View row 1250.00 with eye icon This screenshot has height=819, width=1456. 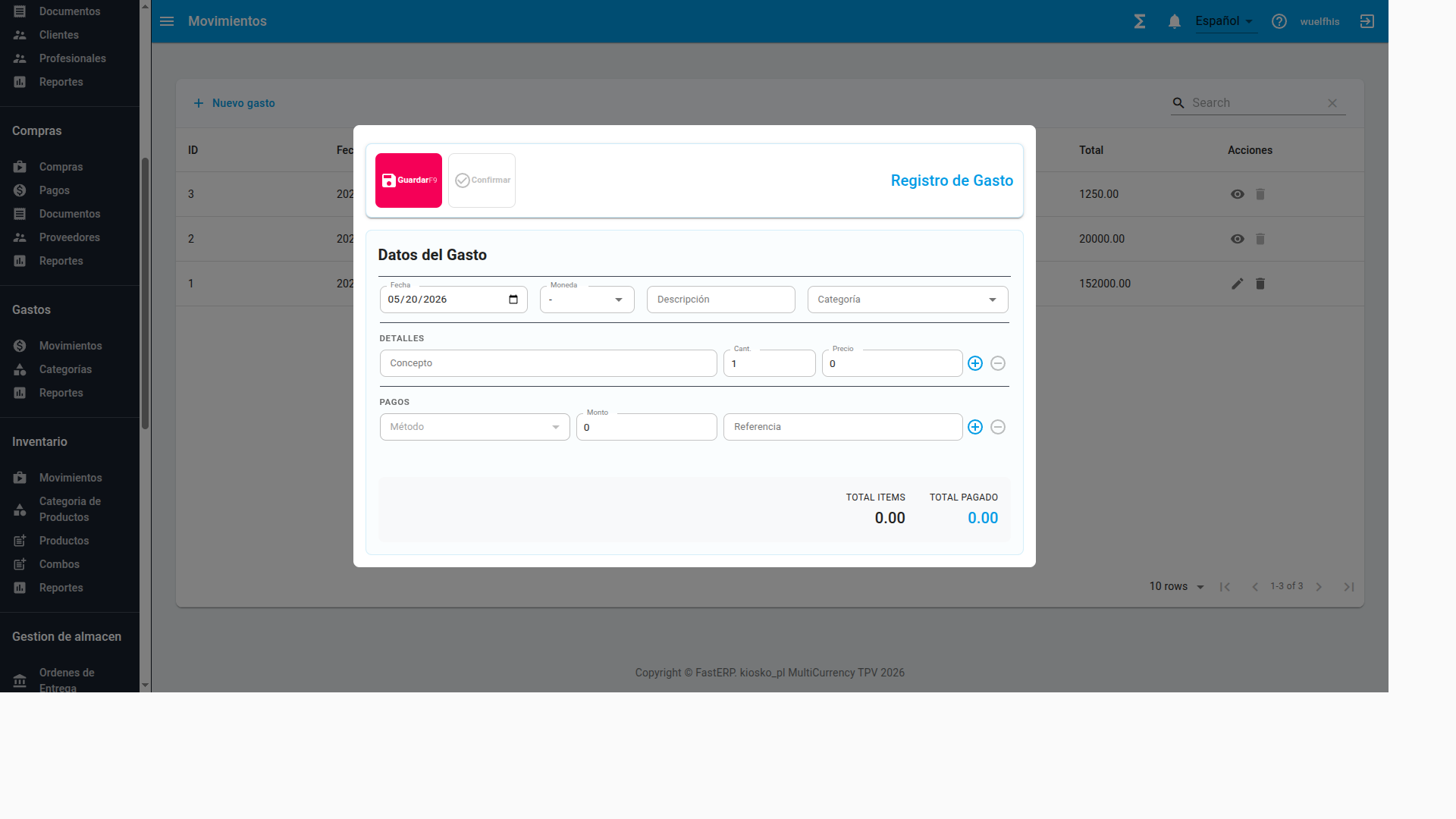click(x=1238, y=194)
